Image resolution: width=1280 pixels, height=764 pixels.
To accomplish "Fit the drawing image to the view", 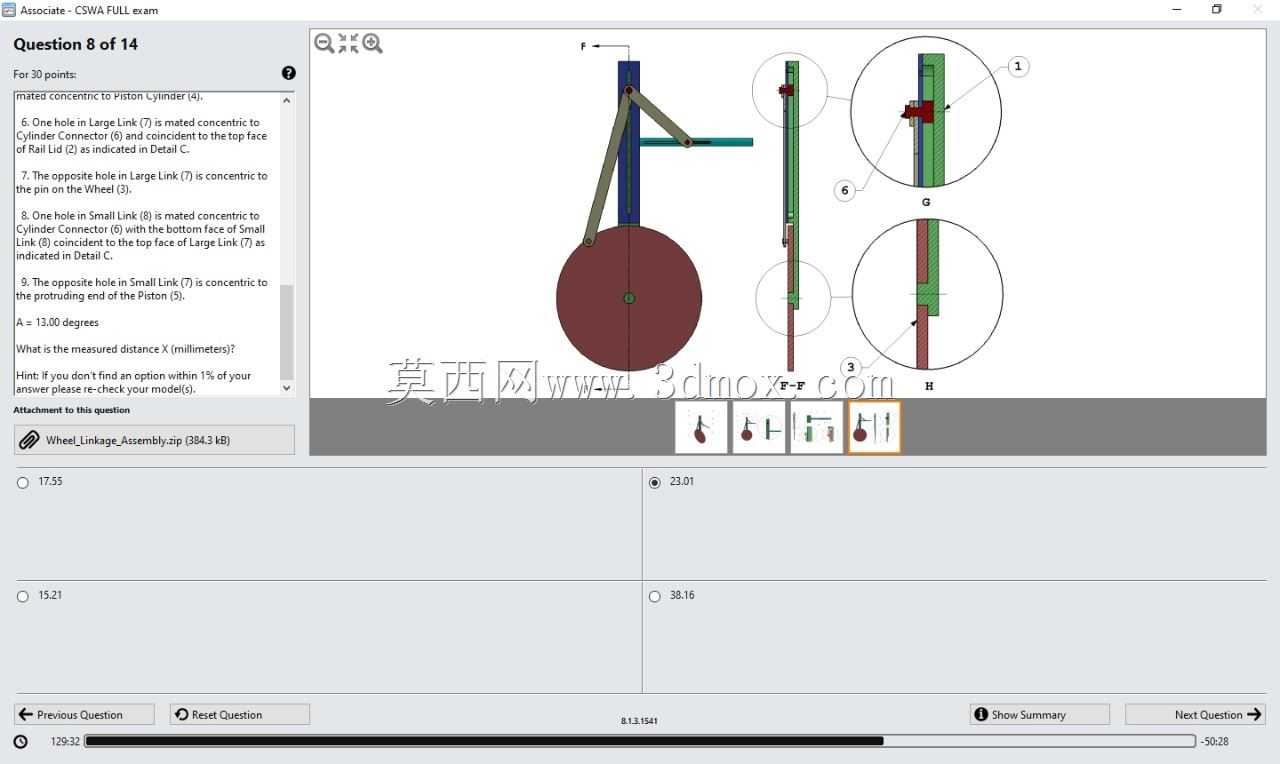I will 348,43.
